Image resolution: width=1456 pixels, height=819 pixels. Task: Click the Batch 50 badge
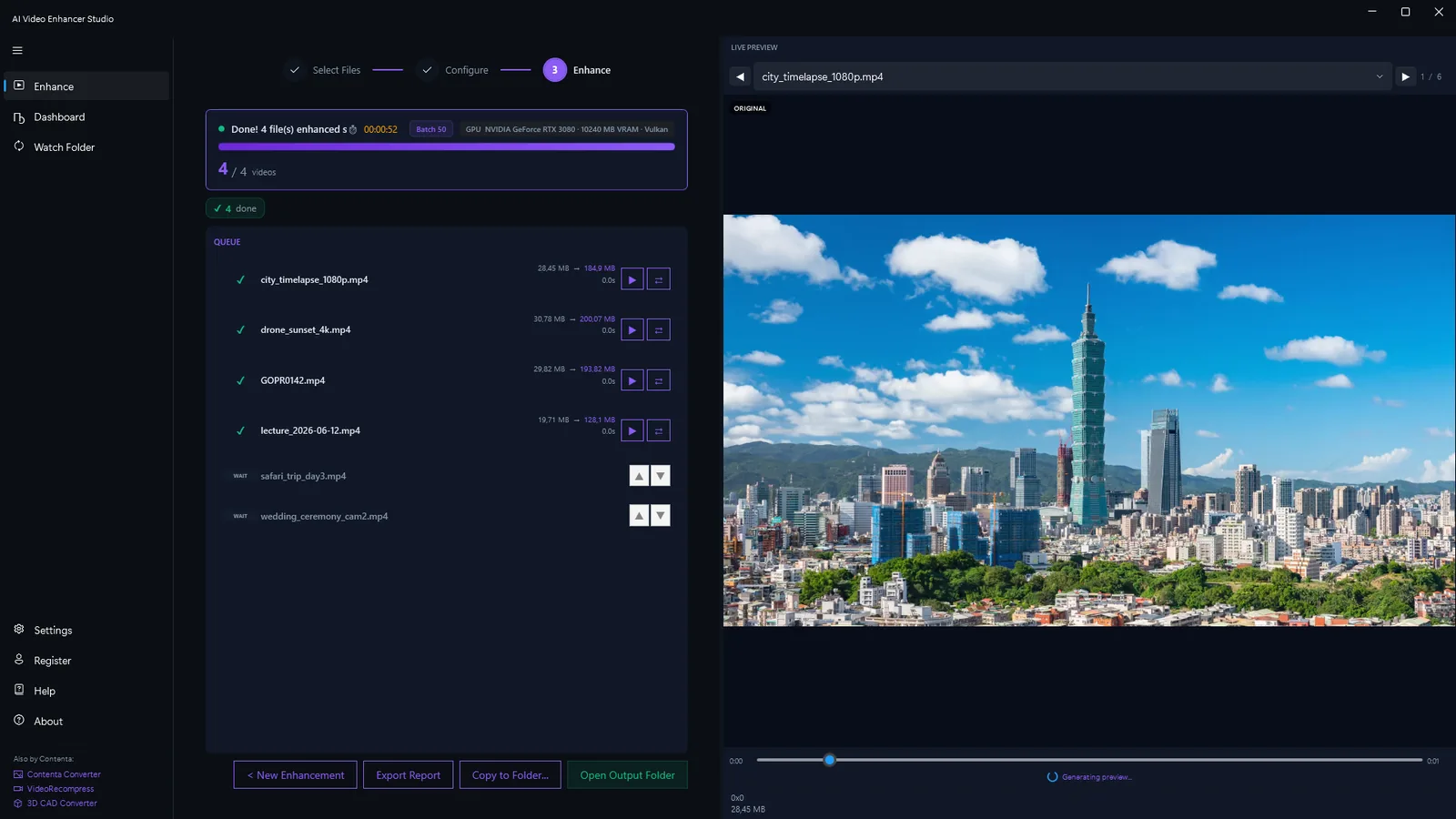tap(431, 129)
